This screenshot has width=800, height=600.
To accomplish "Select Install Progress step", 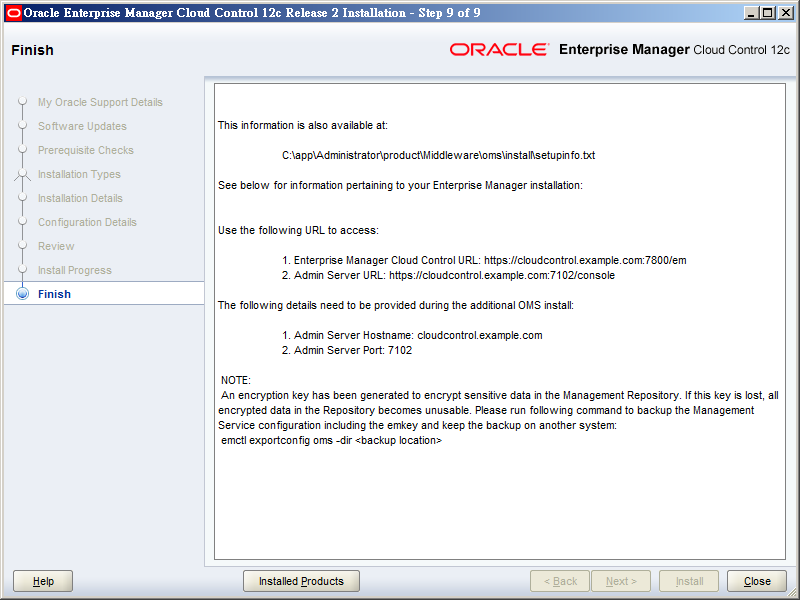I will (74, 270).
